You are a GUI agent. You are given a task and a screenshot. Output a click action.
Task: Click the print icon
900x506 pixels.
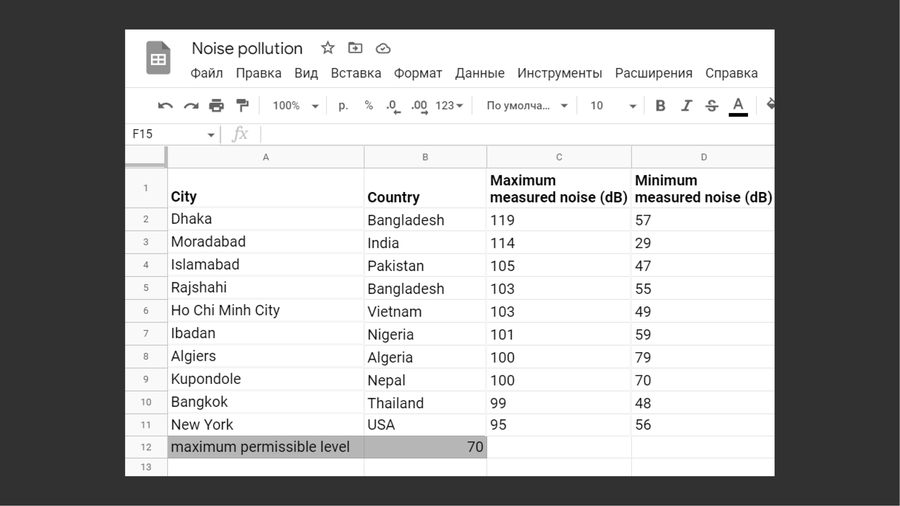pyautogui.click(x=216, y=105)
